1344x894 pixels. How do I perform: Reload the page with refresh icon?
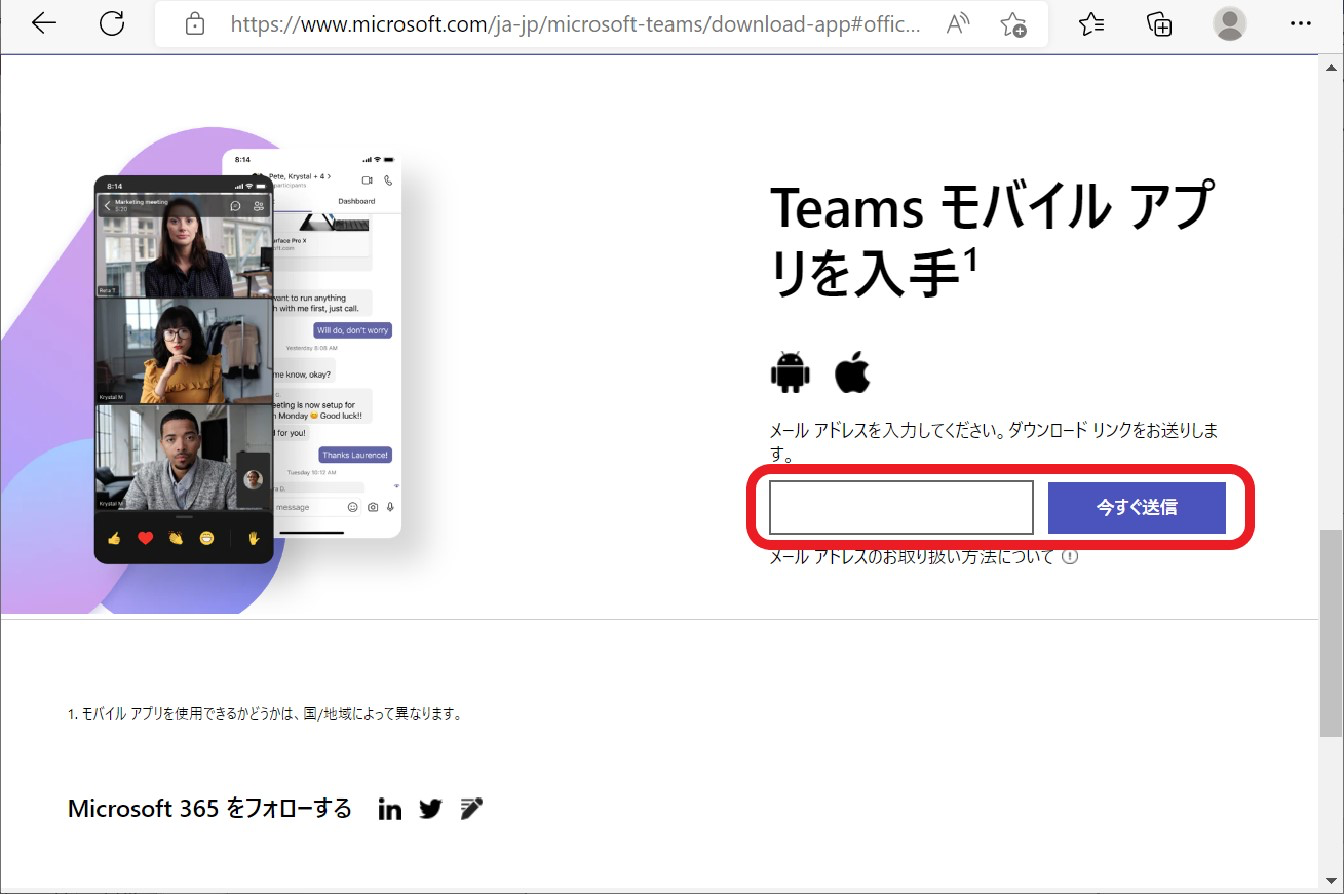[112, 24]
